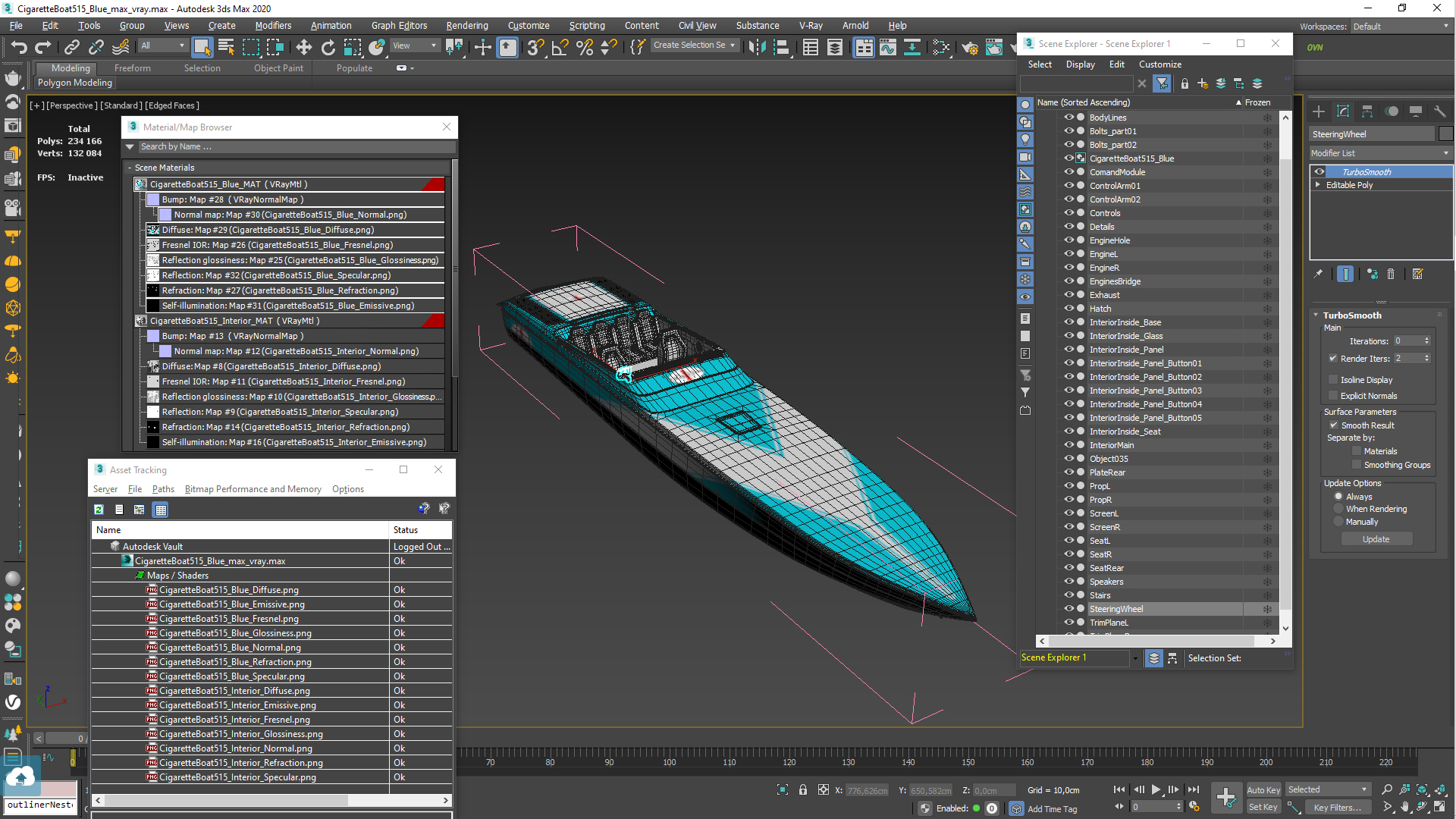Open Material Browser search options arrow
The height and width of the screenshot is (819, 1456).
pos(130,146)
